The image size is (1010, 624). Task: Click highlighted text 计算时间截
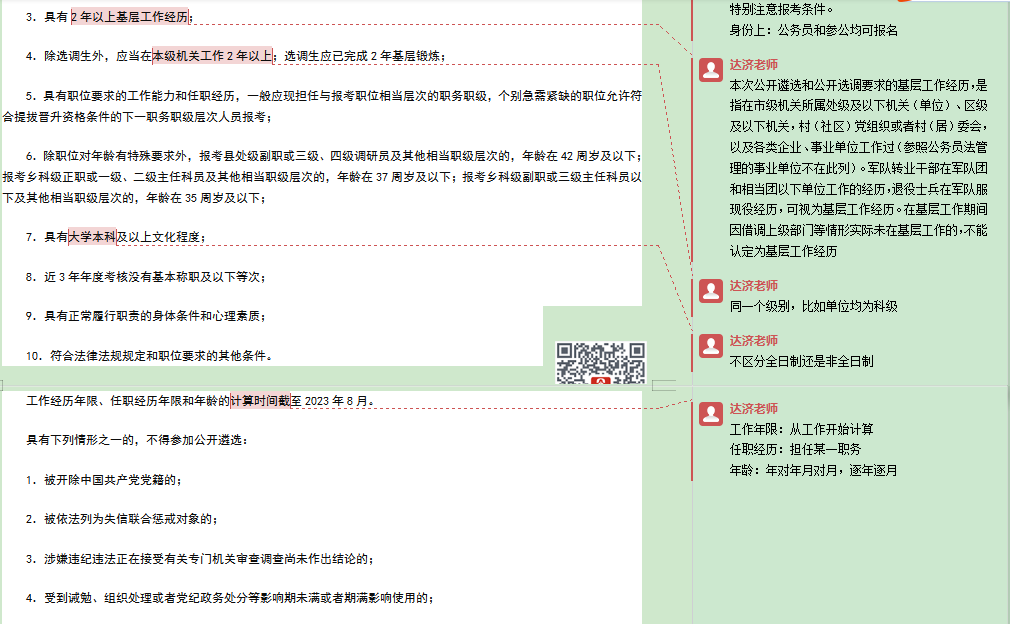[x=259, y=401]
